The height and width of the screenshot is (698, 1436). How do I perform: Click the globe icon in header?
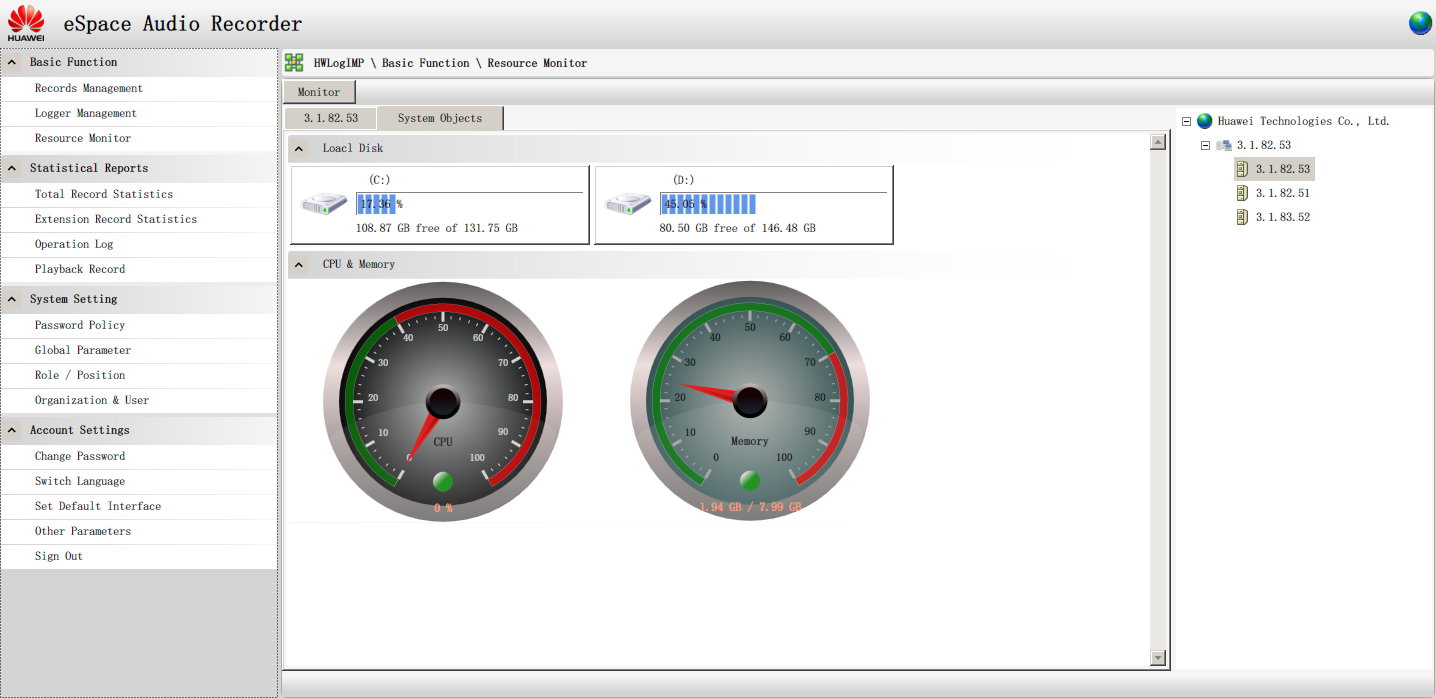pos(1420,23)
